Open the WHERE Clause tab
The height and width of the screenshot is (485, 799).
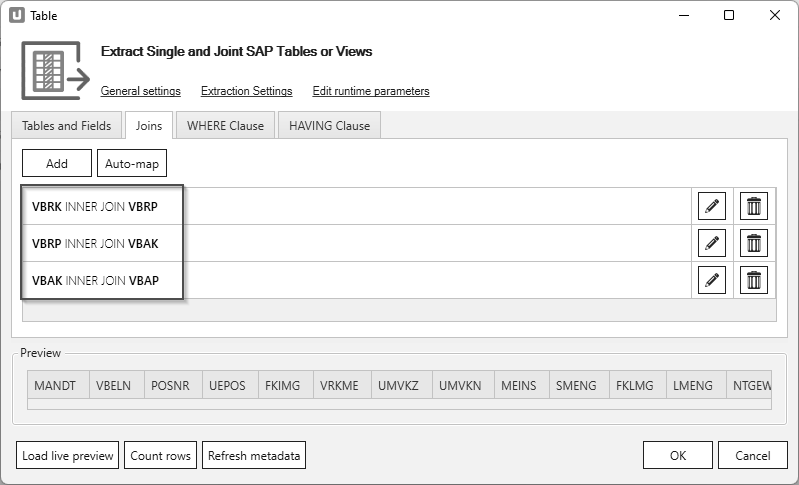[x=225, y=126]
